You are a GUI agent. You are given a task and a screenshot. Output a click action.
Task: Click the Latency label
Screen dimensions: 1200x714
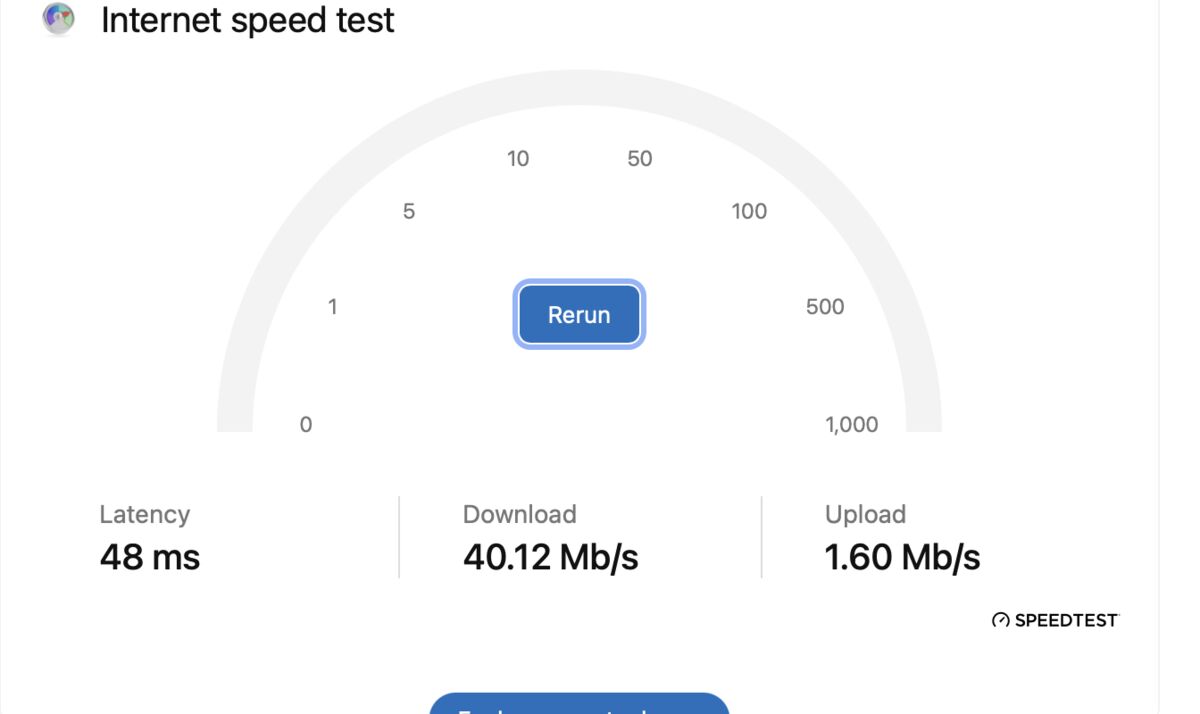coord(145,514)
